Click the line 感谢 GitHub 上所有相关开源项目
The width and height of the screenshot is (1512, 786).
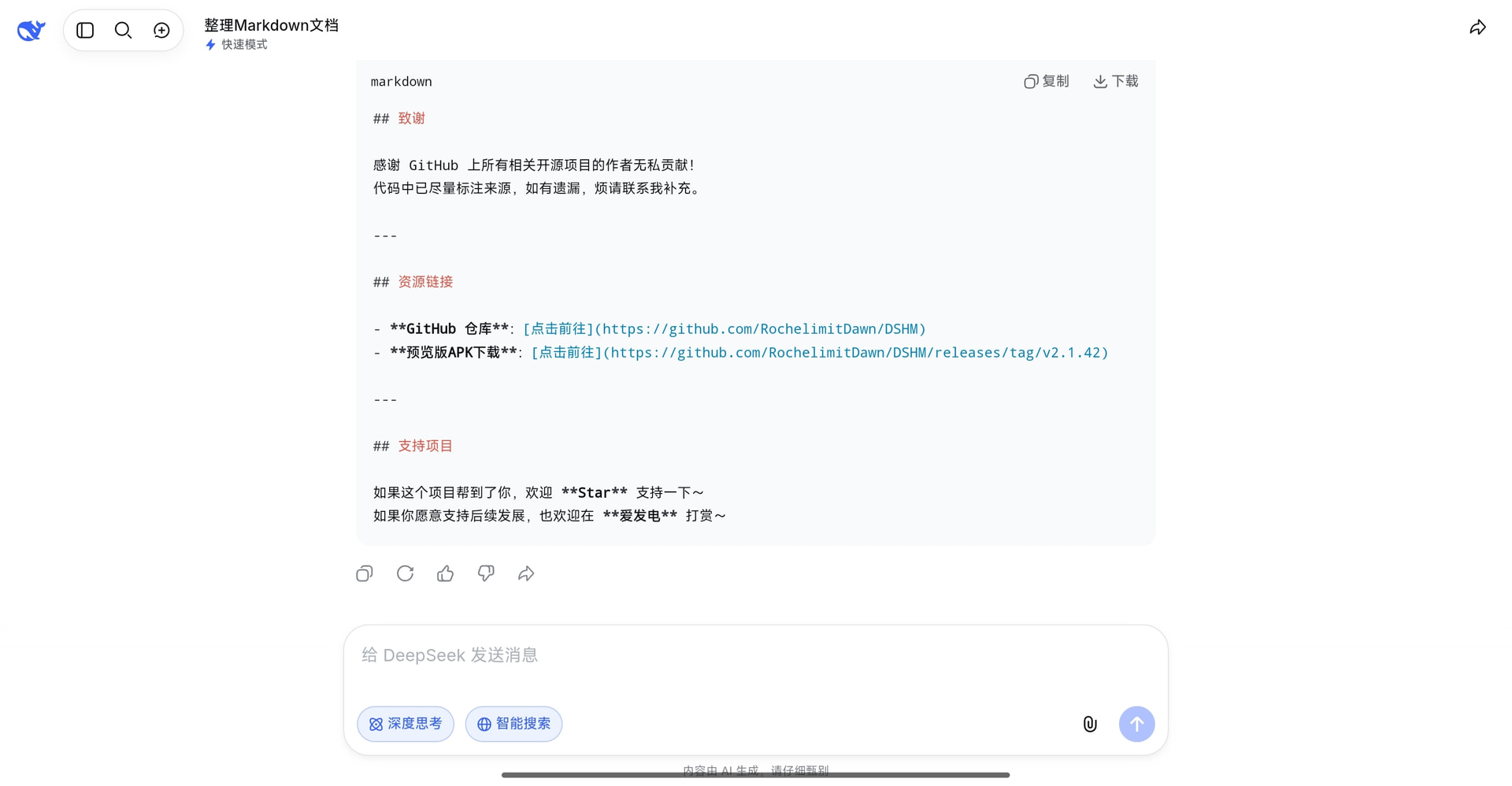pos(535,165)
